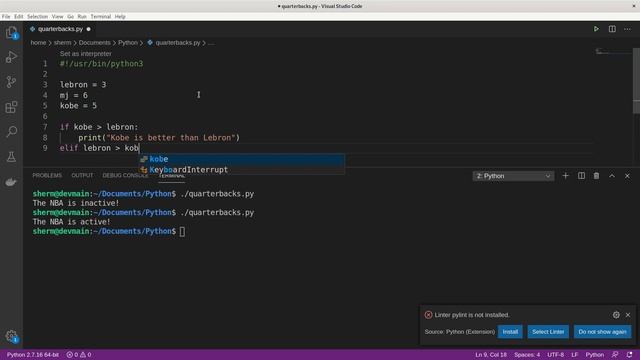Open the Run menu
The width and height of the screenshot is (640, 360).
(x=82, y=16)
